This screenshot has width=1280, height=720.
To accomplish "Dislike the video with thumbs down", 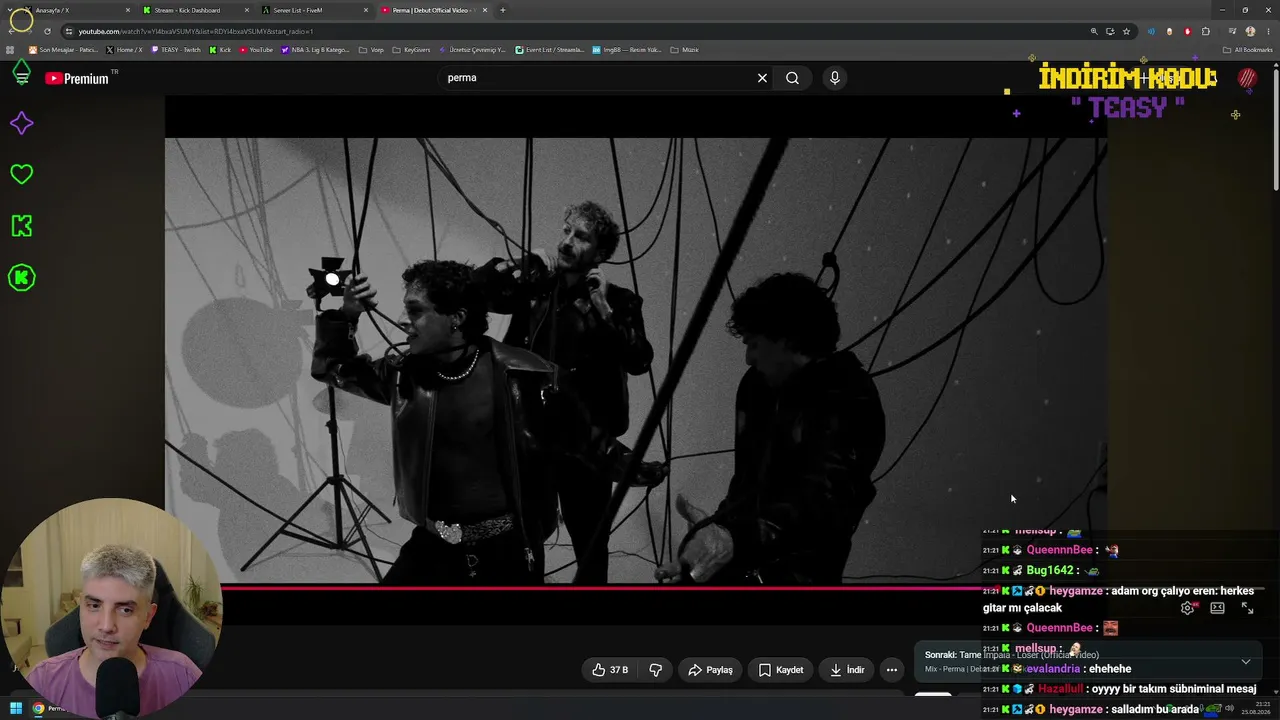I will pyautogui.click(x=656, y=670).
